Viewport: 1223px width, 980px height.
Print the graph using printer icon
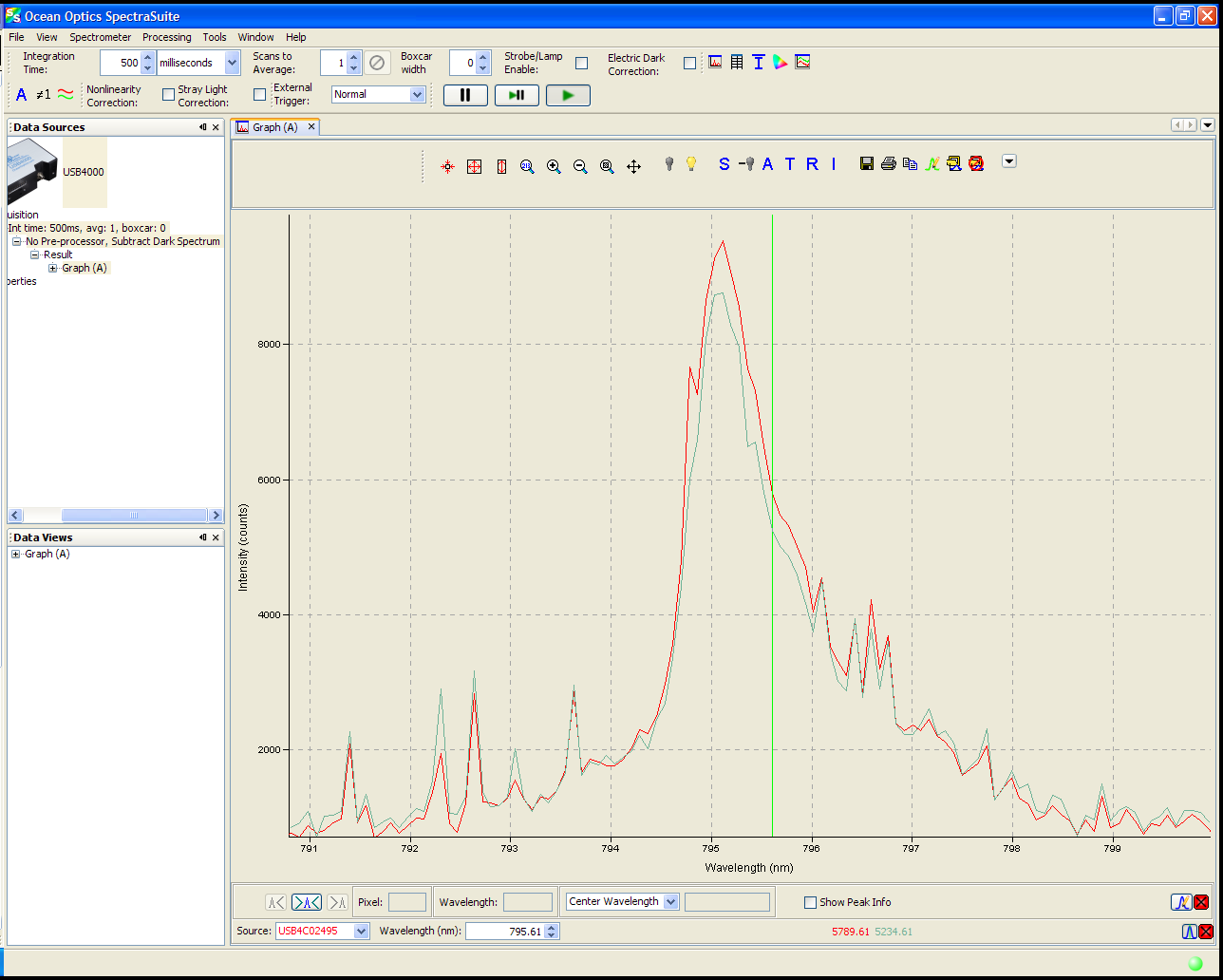coord(889,163)
